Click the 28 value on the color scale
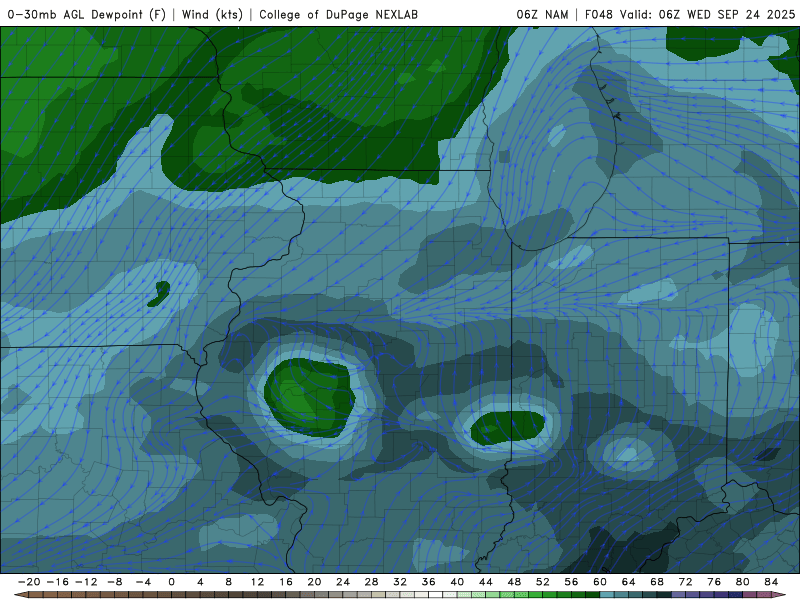The image size is (800, 600). [x=371, y=582]
